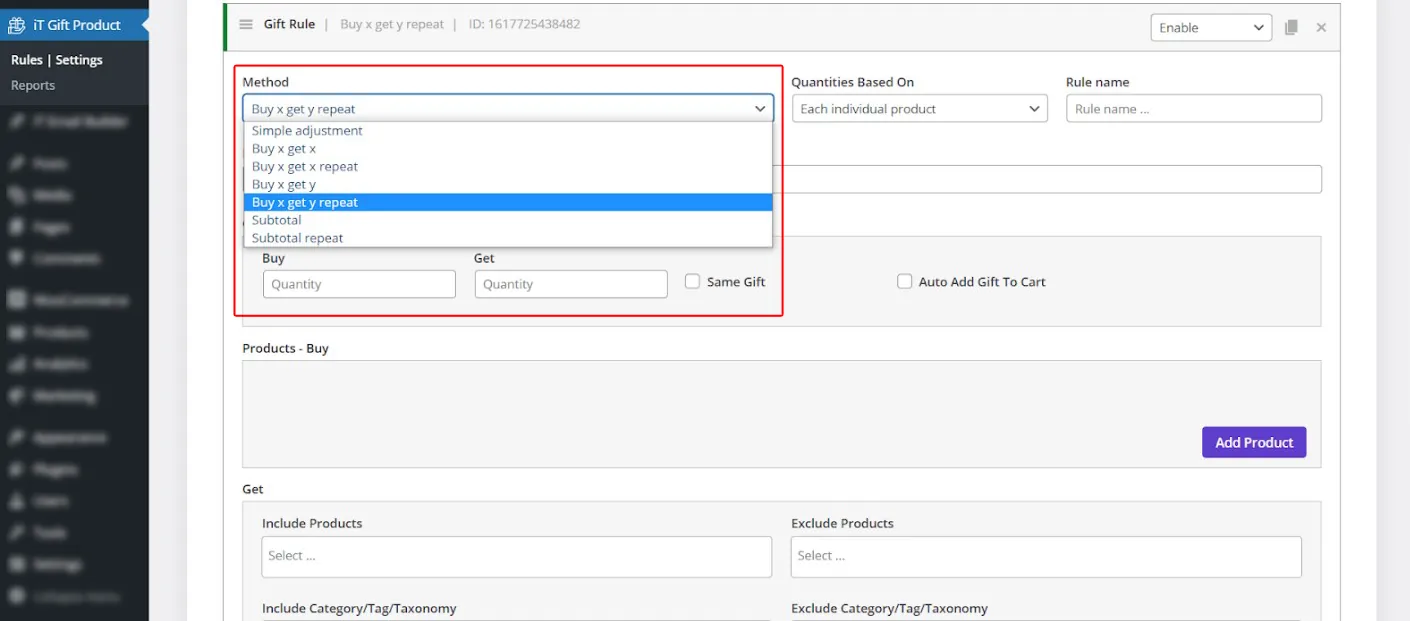
Task: Focus the Rule name input field
Action: tap(1194, 109)
